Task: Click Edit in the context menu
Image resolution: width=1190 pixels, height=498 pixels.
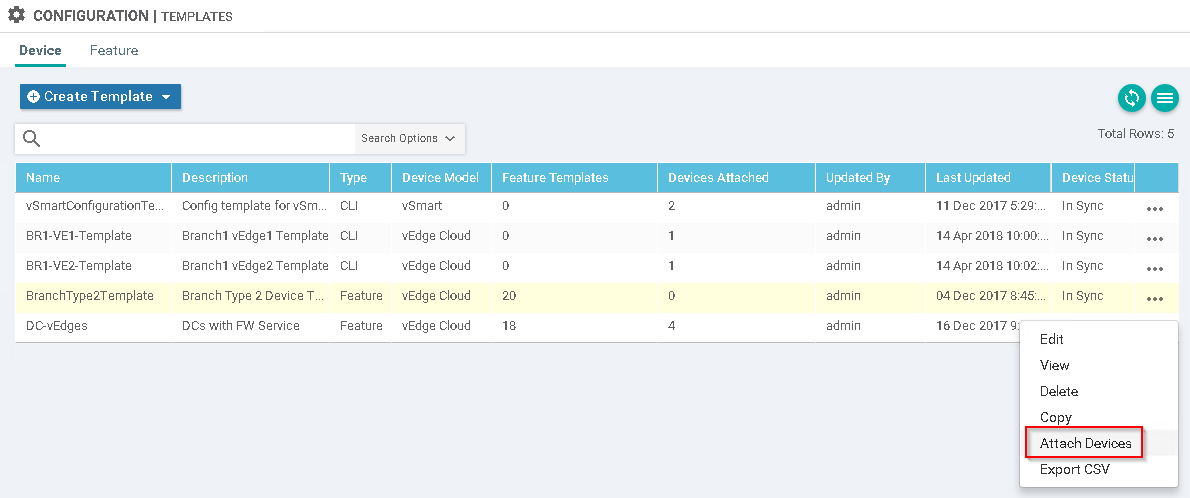Action: pos(1052,339)
